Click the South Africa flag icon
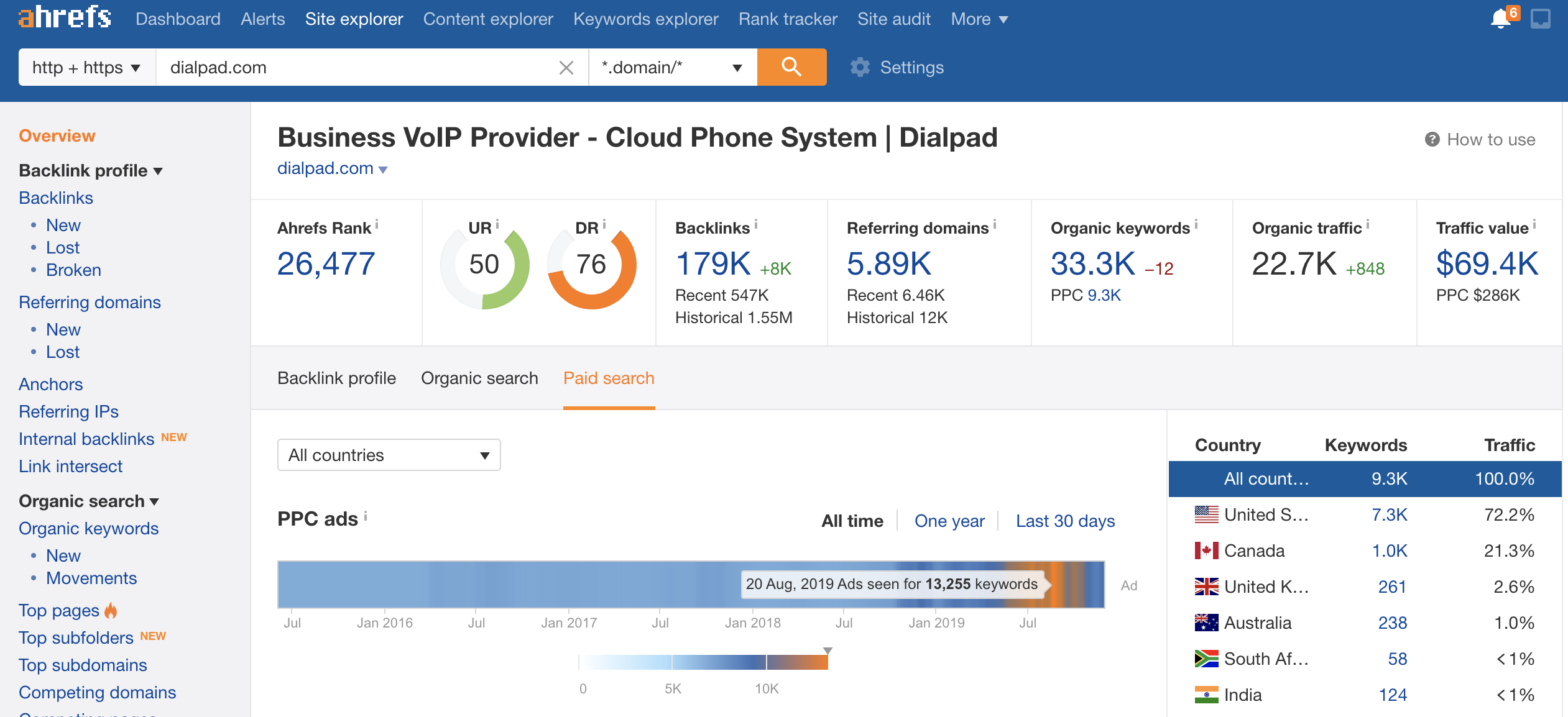This screenshot has width=1568, height=717. point(1207,659)
